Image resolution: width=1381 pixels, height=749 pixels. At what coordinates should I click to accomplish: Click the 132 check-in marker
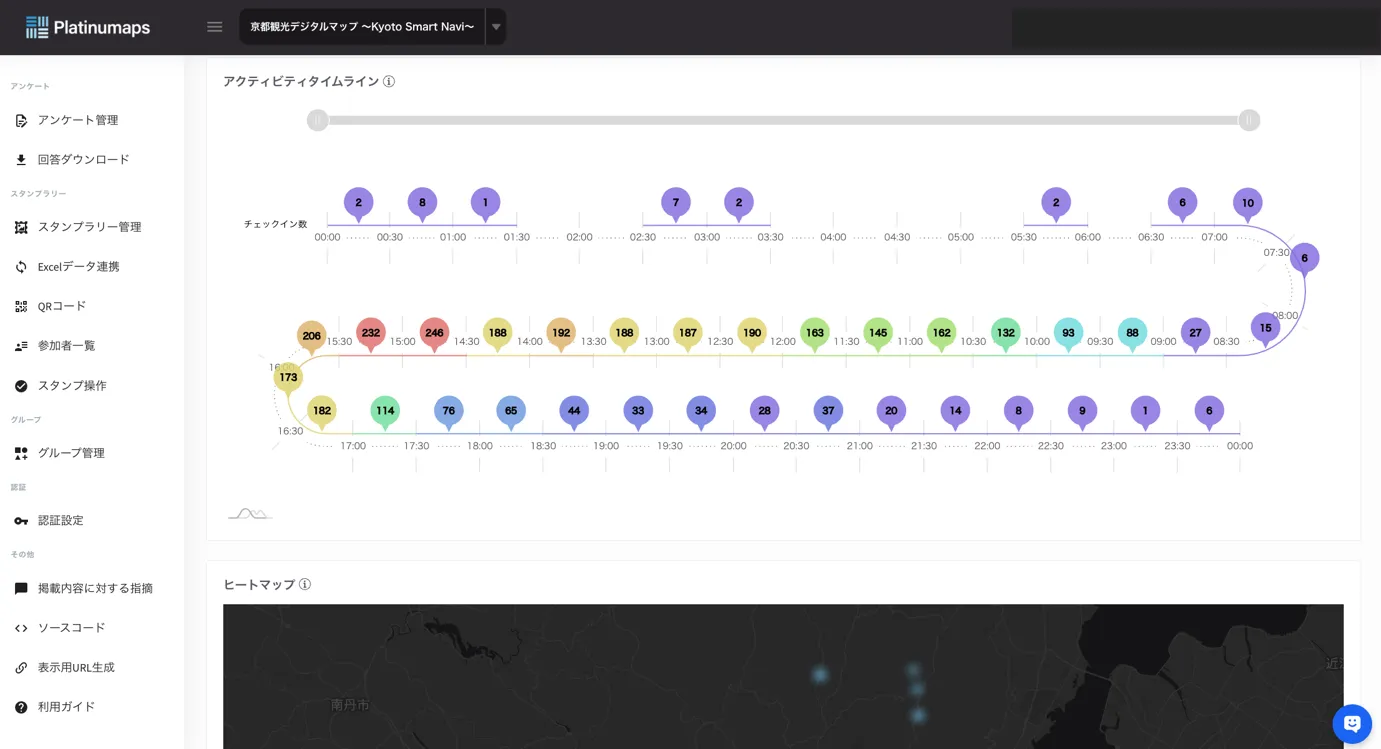tap(1006, 334)
